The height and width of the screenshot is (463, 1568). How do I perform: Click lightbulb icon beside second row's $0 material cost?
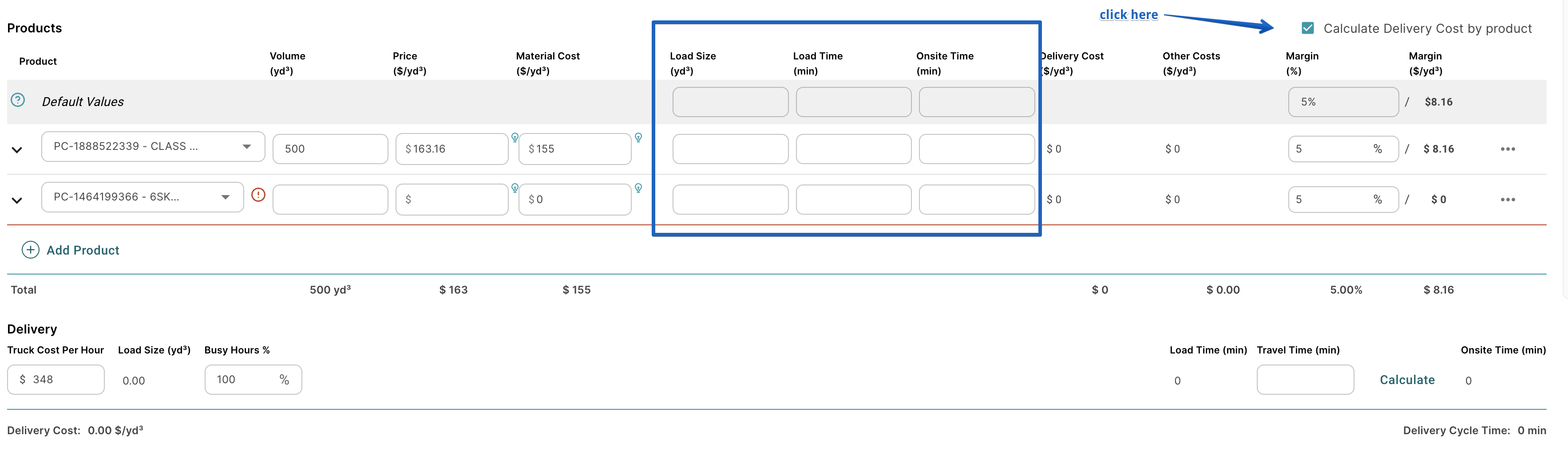[x=638, y=188]
